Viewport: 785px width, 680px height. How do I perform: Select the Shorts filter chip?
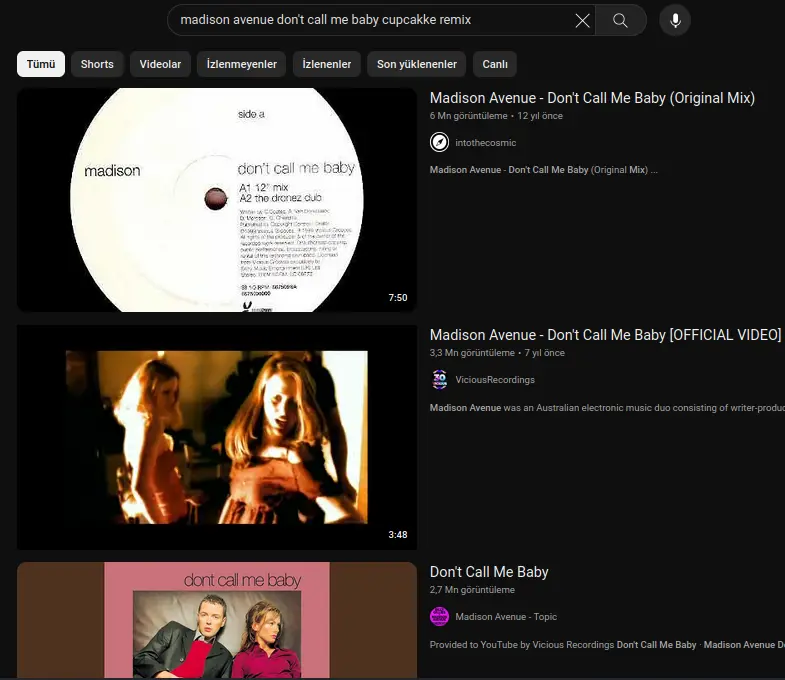pyautogui.click(x=97, y=64)
